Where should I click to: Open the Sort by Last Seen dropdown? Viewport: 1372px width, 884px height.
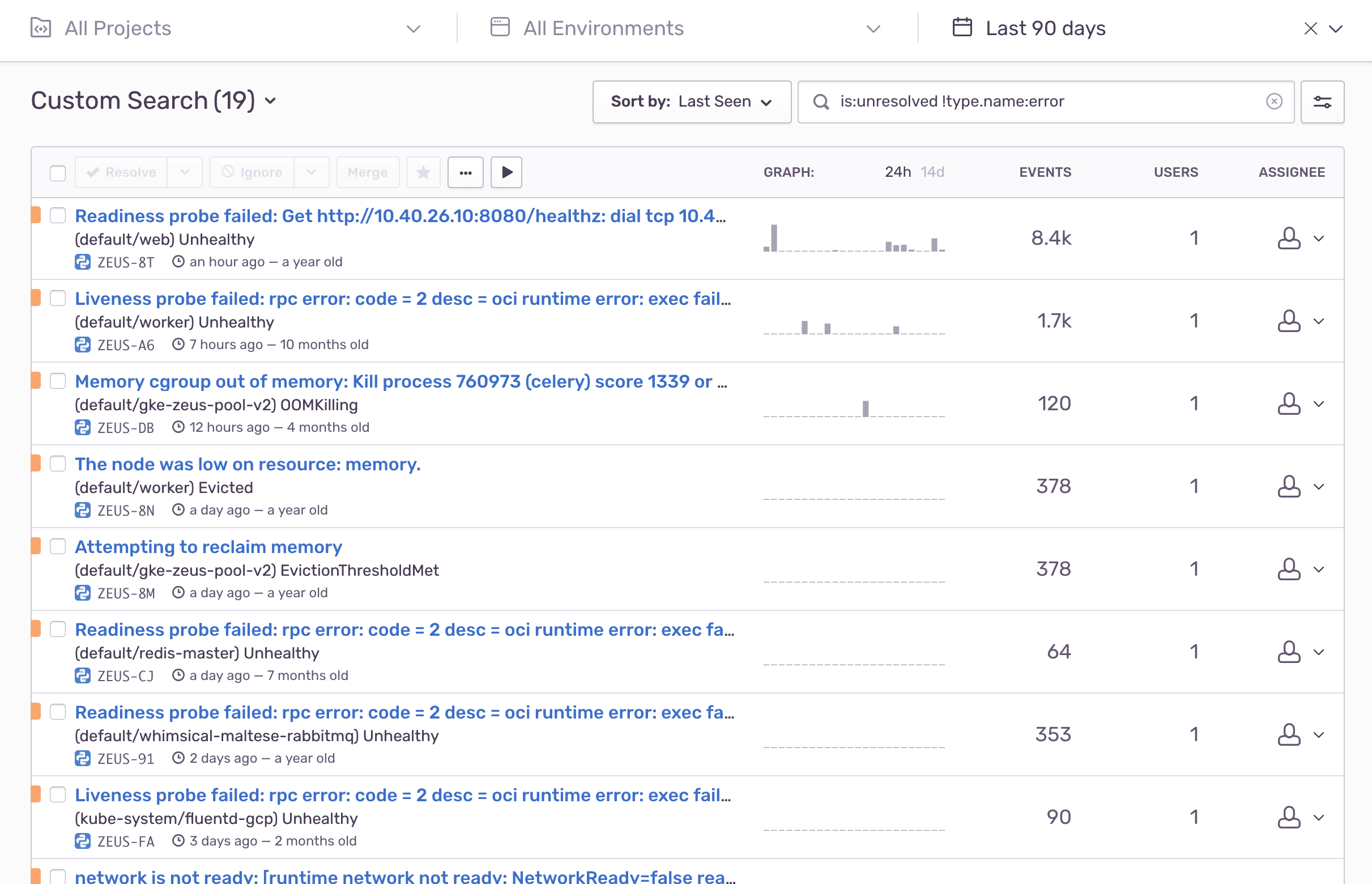[x=692, y=101]
